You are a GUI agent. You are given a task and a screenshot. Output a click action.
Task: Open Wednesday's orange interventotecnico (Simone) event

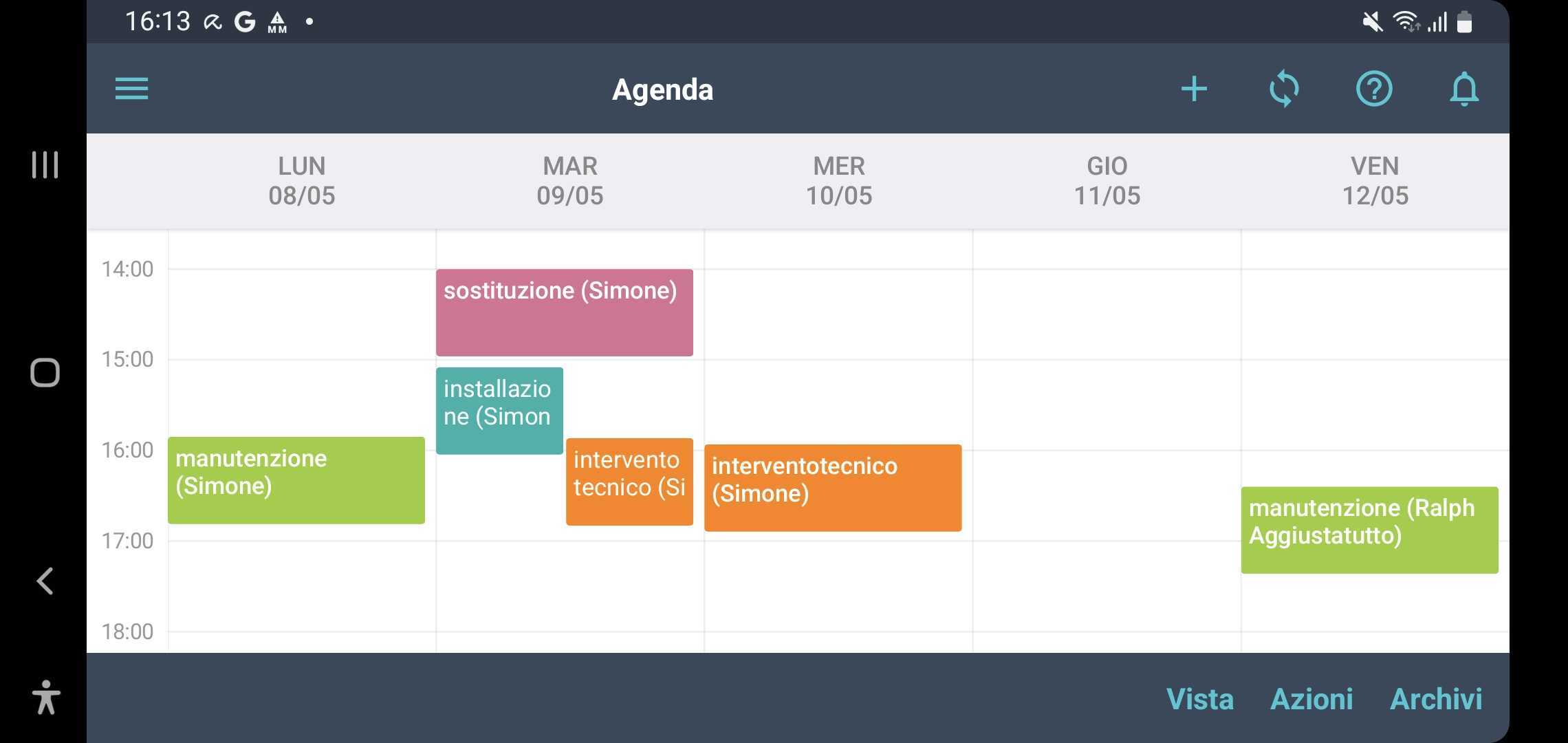[832, 488]
